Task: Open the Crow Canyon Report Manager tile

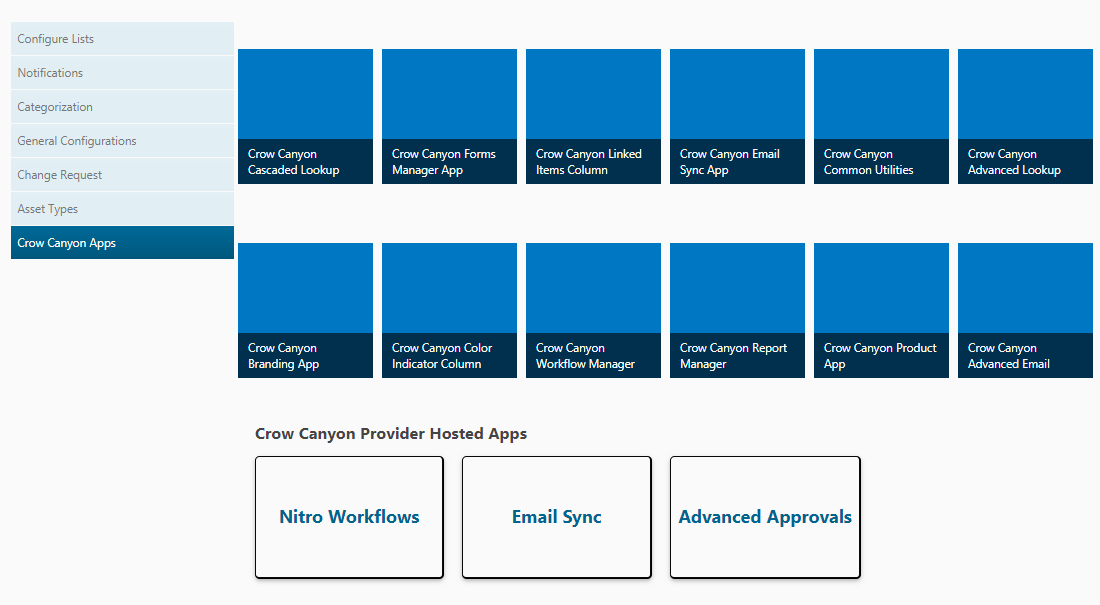Action: pyautogui.click(x=737, y=310)
